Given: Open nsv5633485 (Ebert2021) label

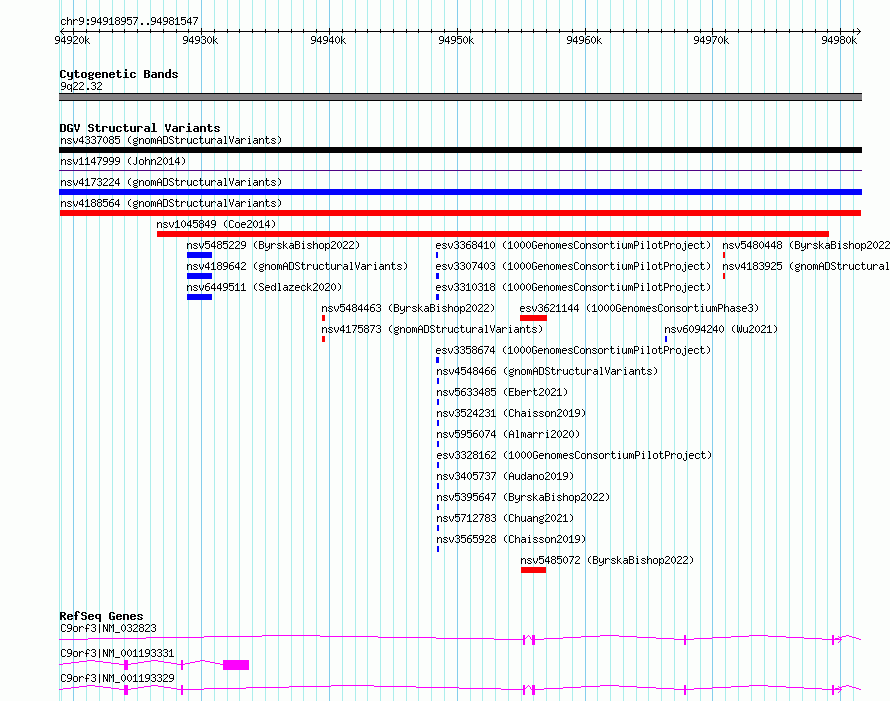Looking at the screenshot, I should click(502, 392).
